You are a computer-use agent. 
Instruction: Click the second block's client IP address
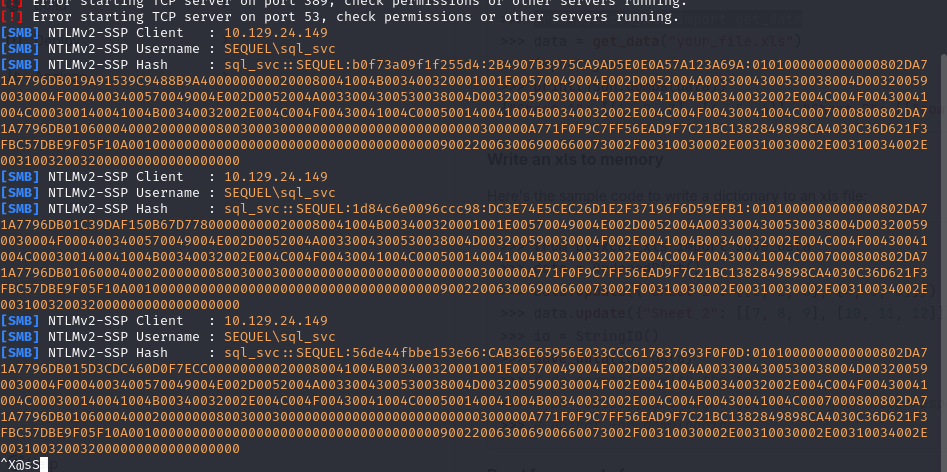point(276,177)
